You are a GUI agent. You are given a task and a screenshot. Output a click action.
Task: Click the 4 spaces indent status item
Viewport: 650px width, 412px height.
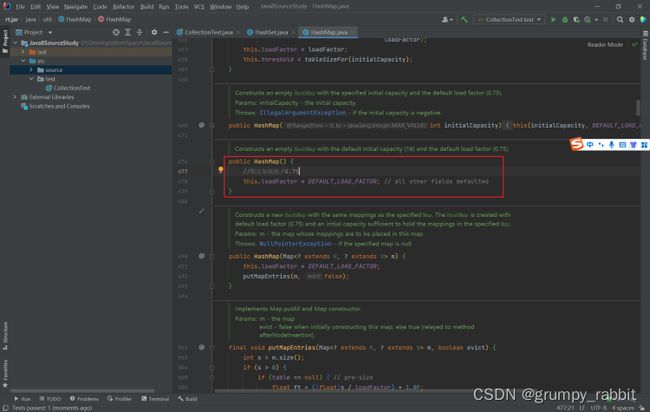click(x=623, y=408)
